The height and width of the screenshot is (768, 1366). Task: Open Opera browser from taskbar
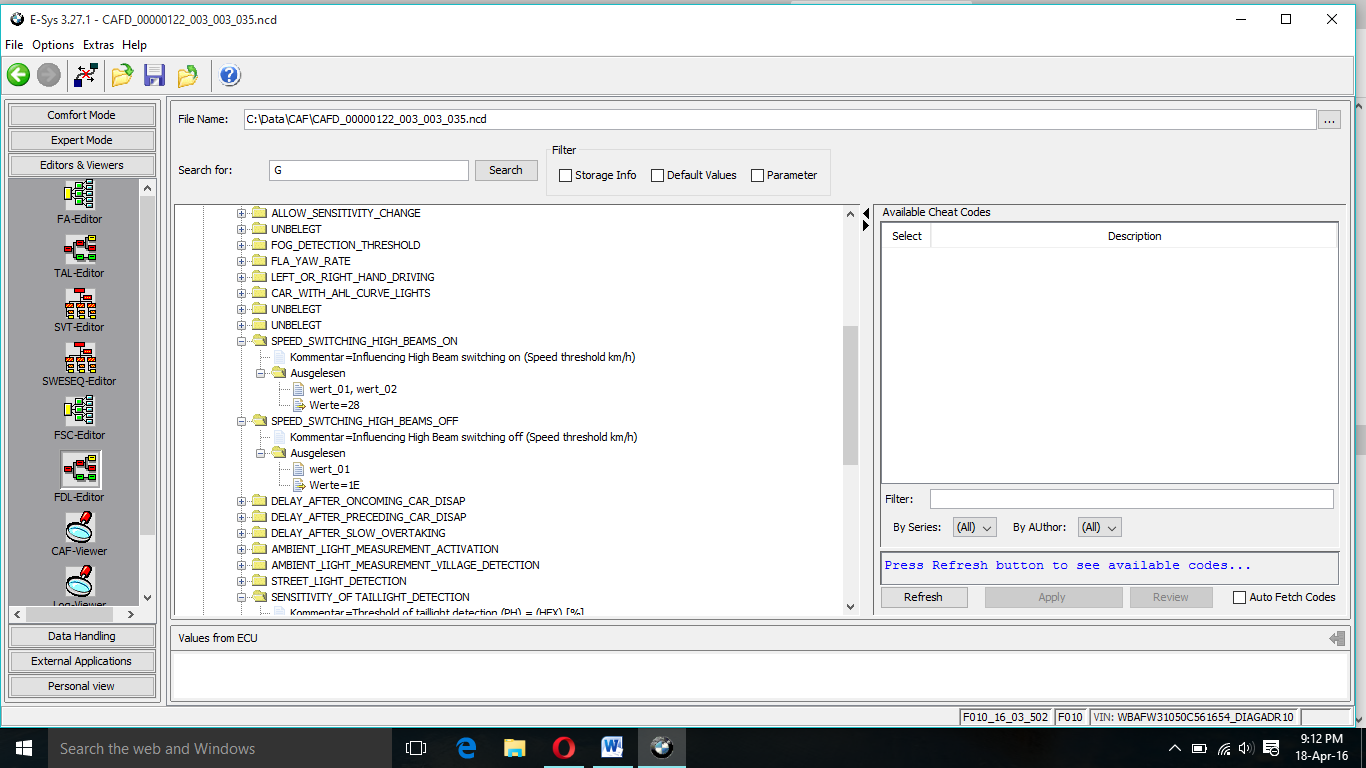click(x=563, y=748)
